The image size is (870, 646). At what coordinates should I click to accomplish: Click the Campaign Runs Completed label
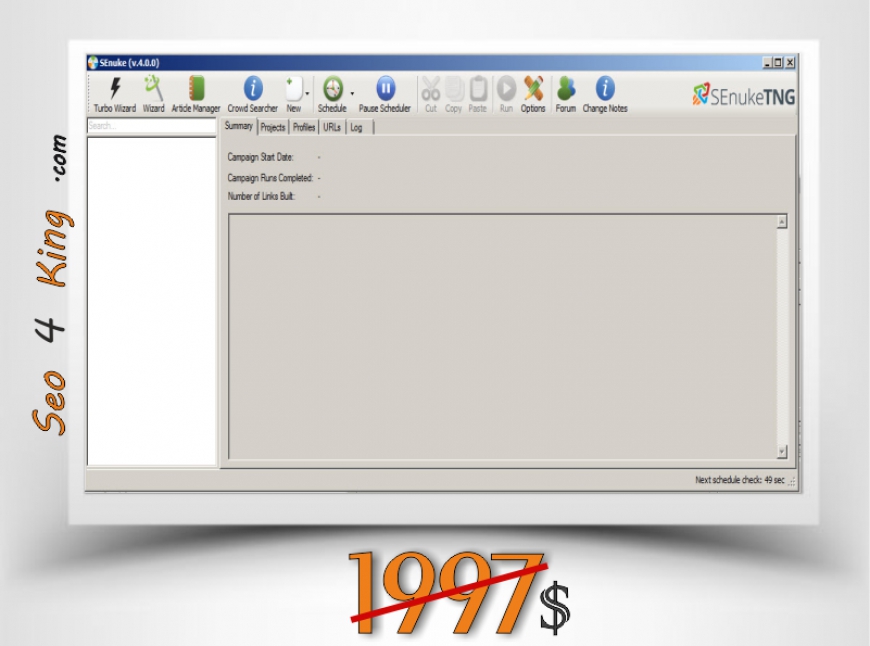point(270,178)
